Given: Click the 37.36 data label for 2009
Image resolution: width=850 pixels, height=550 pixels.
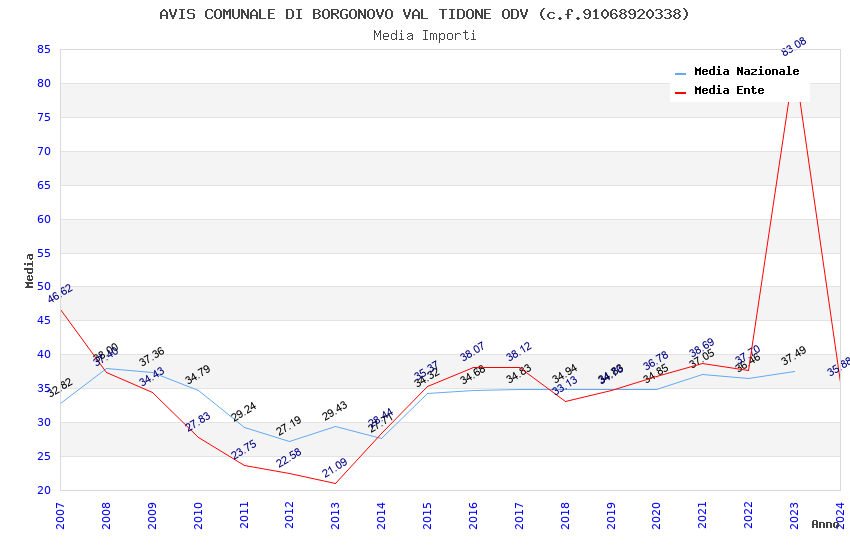Looking at the screenshot, I should pos(152,356).
